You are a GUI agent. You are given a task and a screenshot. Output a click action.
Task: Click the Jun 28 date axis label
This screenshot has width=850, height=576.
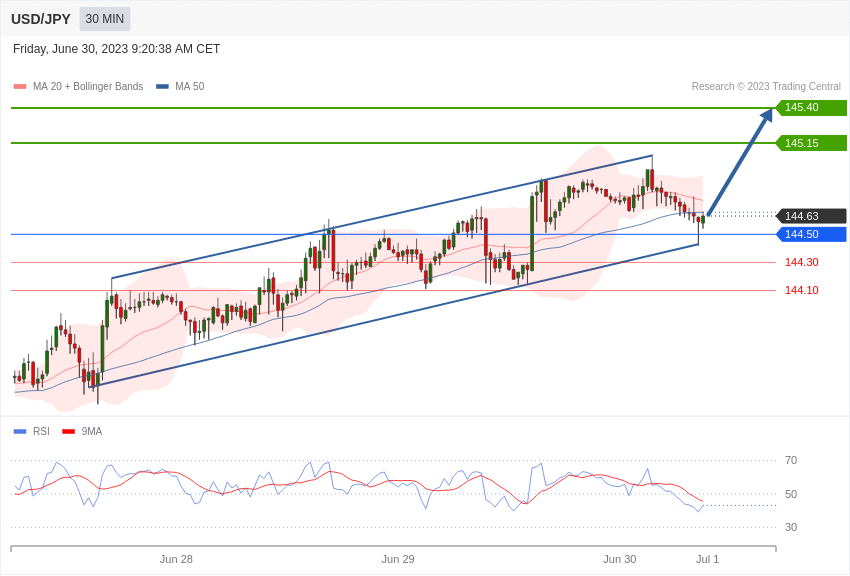(176, 559)
